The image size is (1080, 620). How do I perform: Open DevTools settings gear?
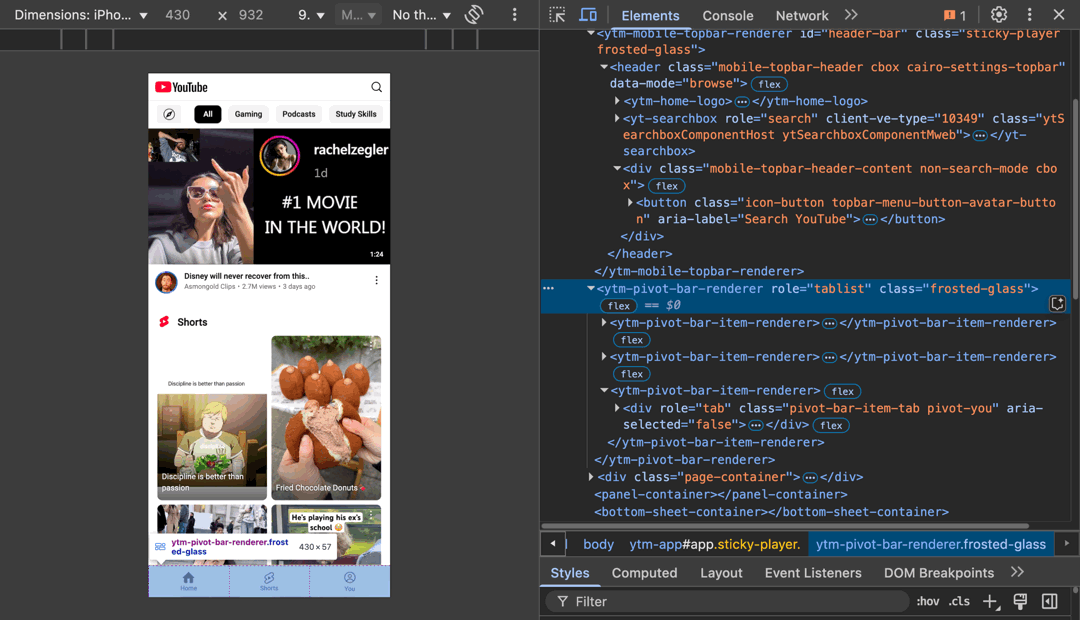coord(999,14)
